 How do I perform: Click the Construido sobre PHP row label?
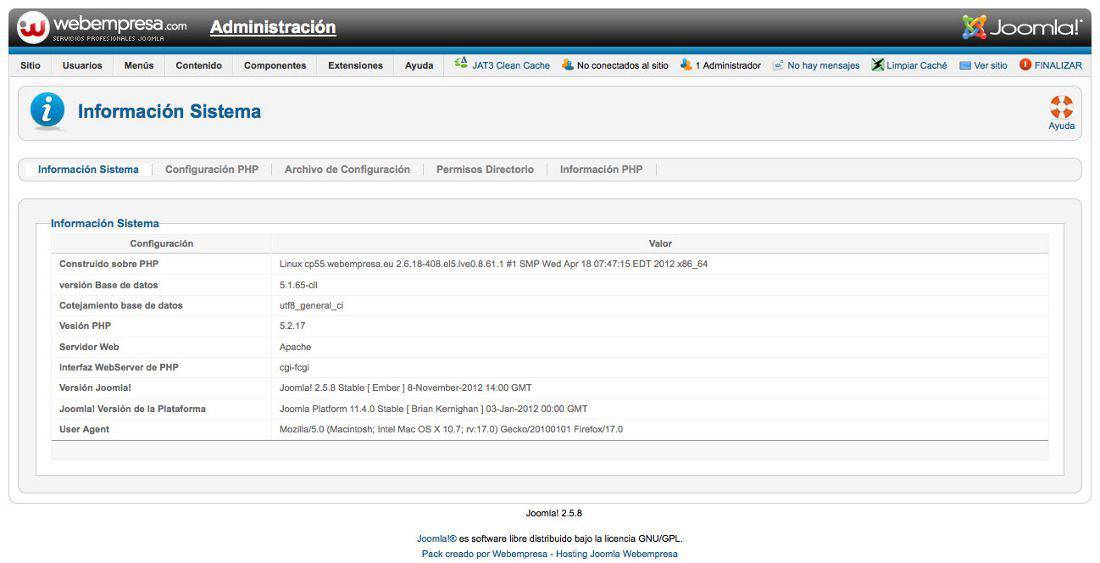click(x=109, y=264)
